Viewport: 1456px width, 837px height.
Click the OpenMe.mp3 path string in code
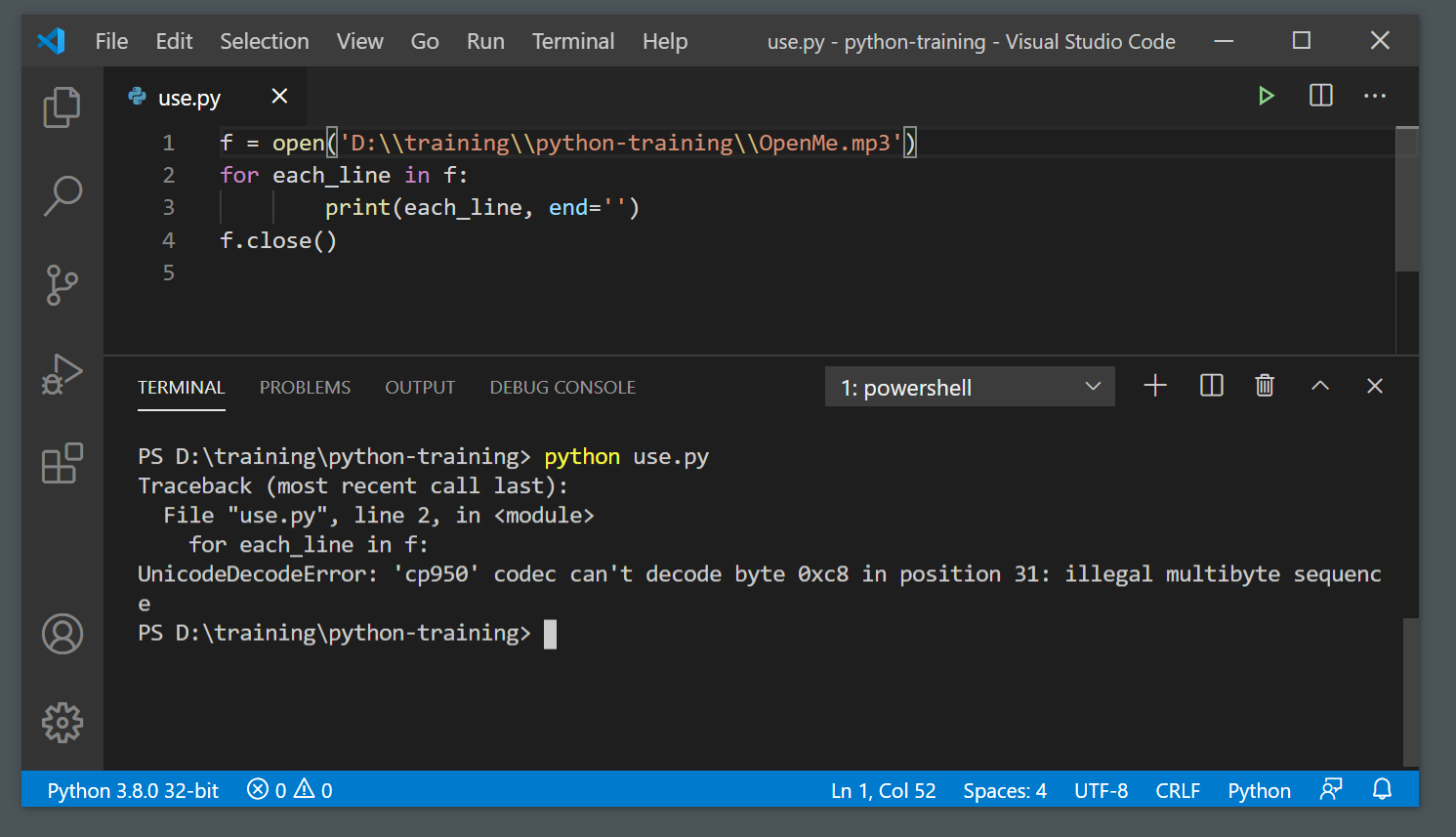pyautogui.click(x=620, y=143)
